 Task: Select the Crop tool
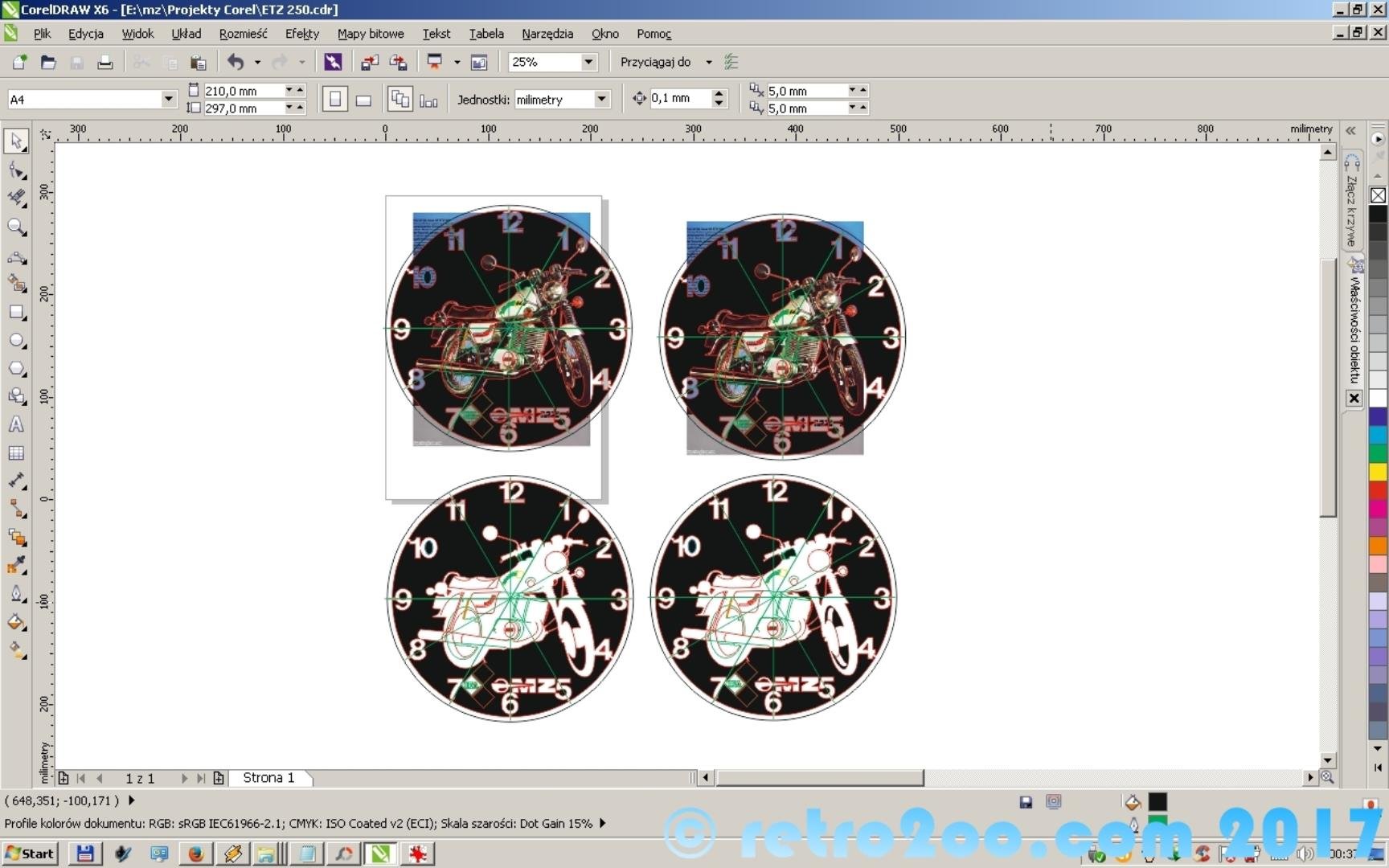(x=16, y=199)
